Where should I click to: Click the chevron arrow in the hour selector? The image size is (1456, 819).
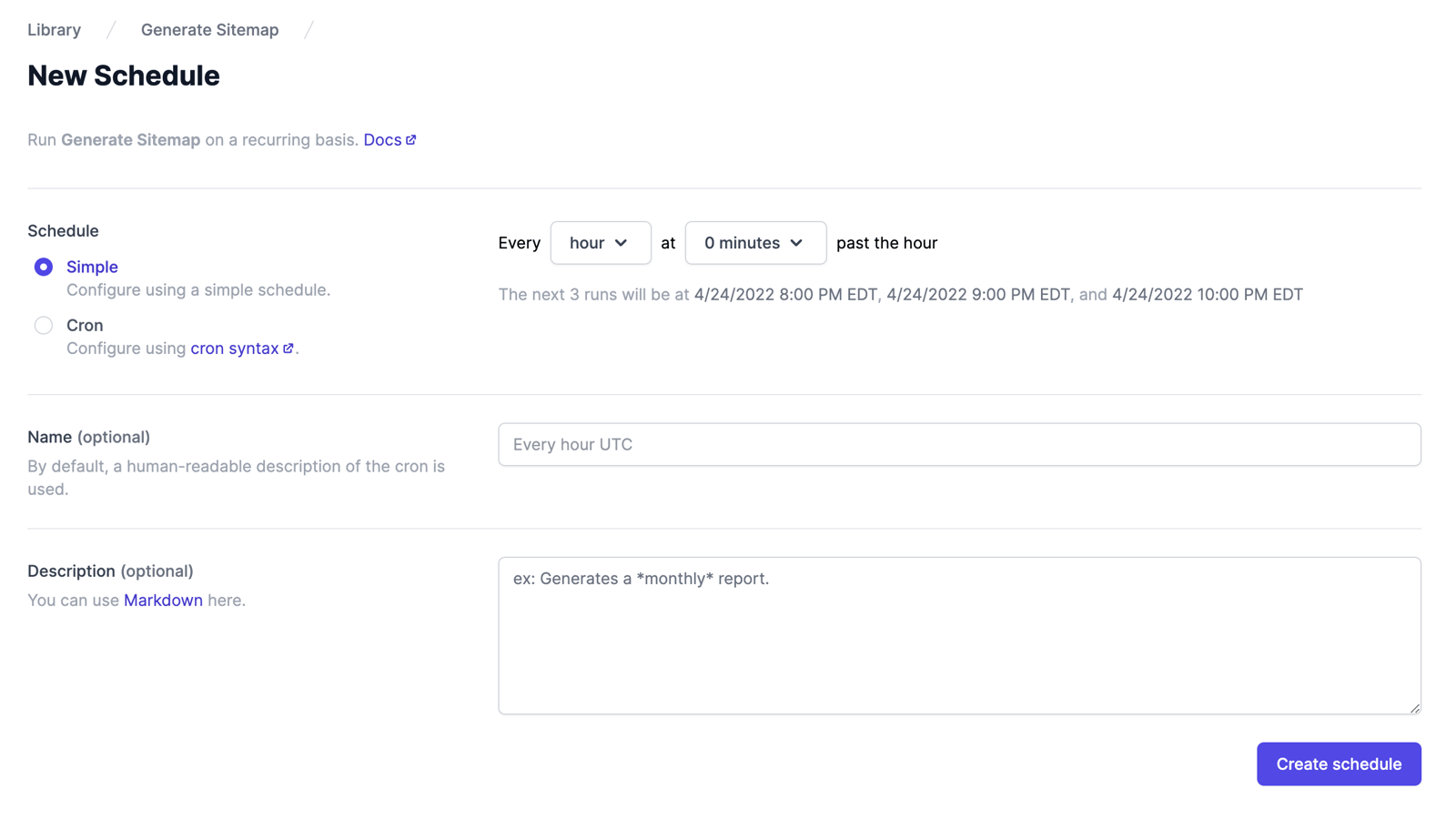point(622,243)
